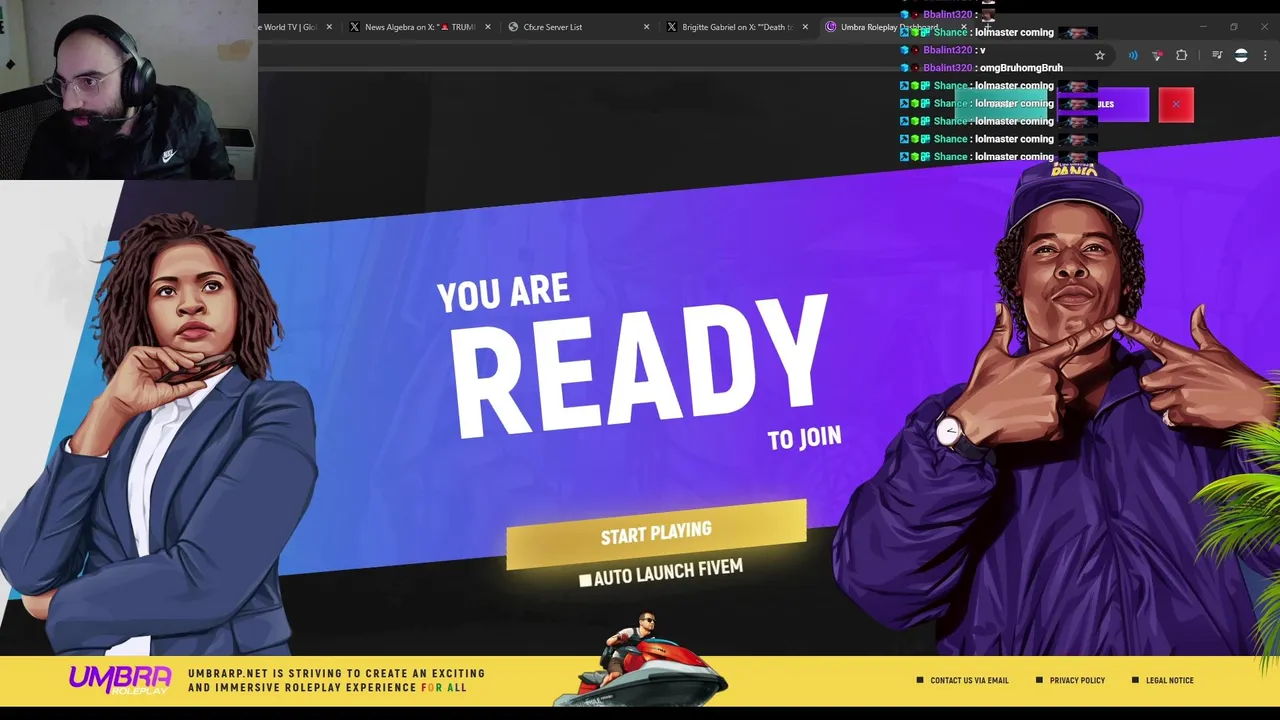Close the Cfx.re Server List tab
This screenshot has width=1280, height=720.
coord(646,27)
